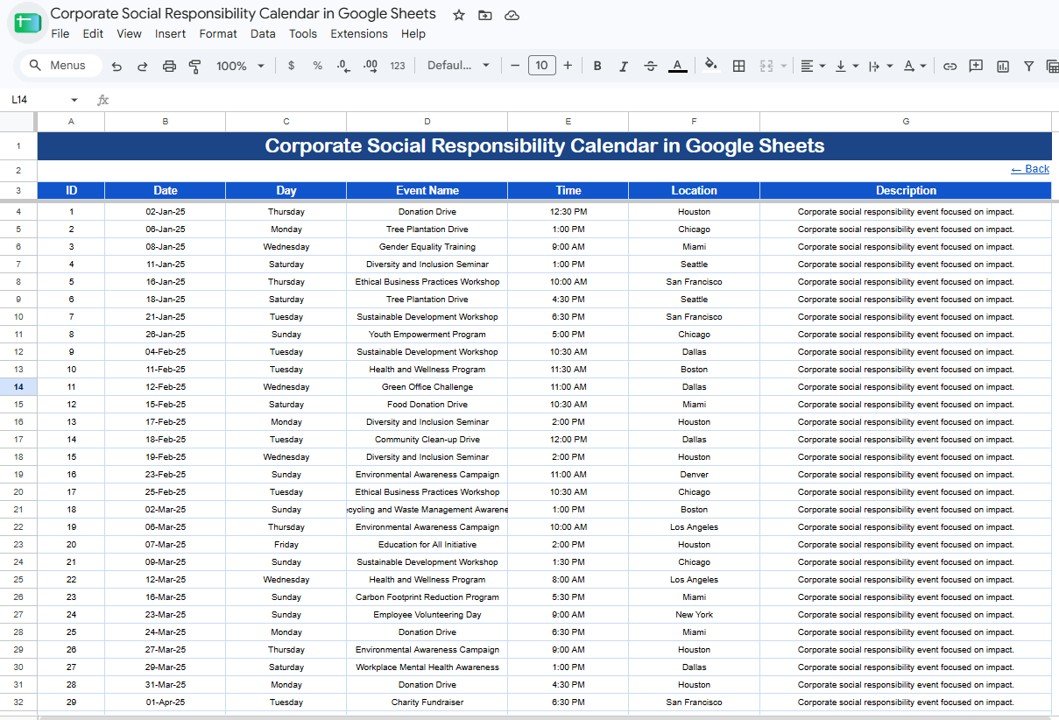Toggle italic formatting
1059x720 pixels.
pos(623,66)
